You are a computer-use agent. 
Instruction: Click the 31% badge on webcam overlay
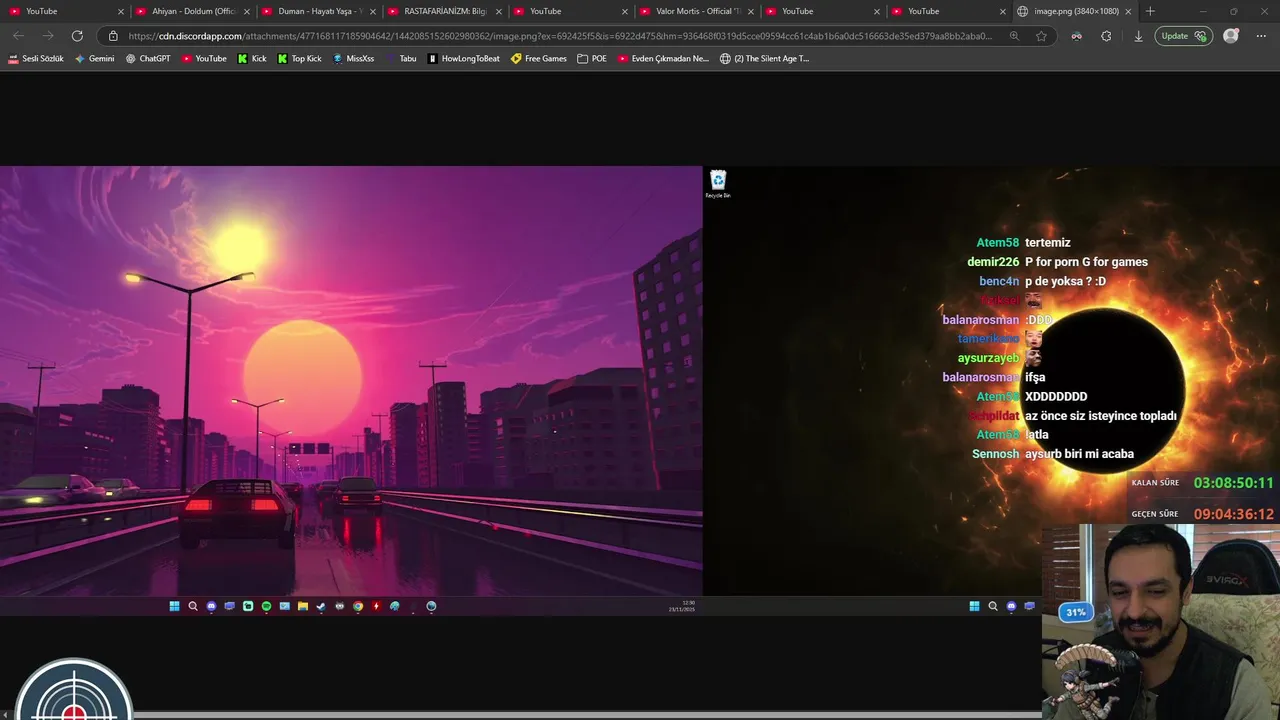(1075, 612)
